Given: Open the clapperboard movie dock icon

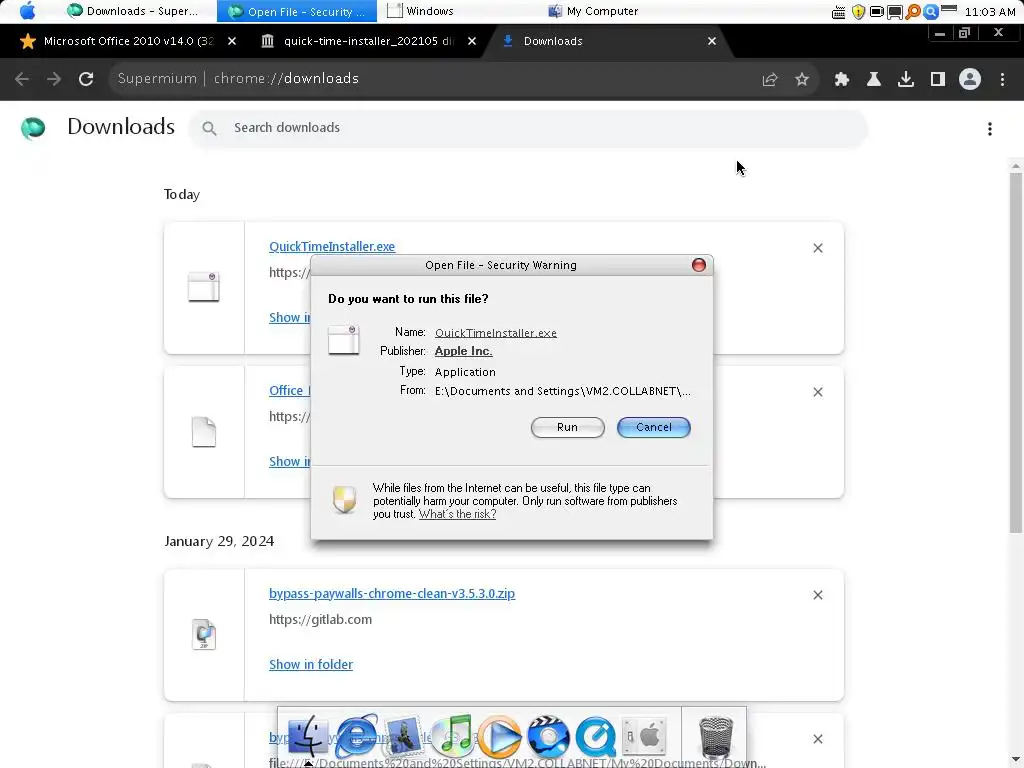Looking at the screenshot, I should 547,737.
